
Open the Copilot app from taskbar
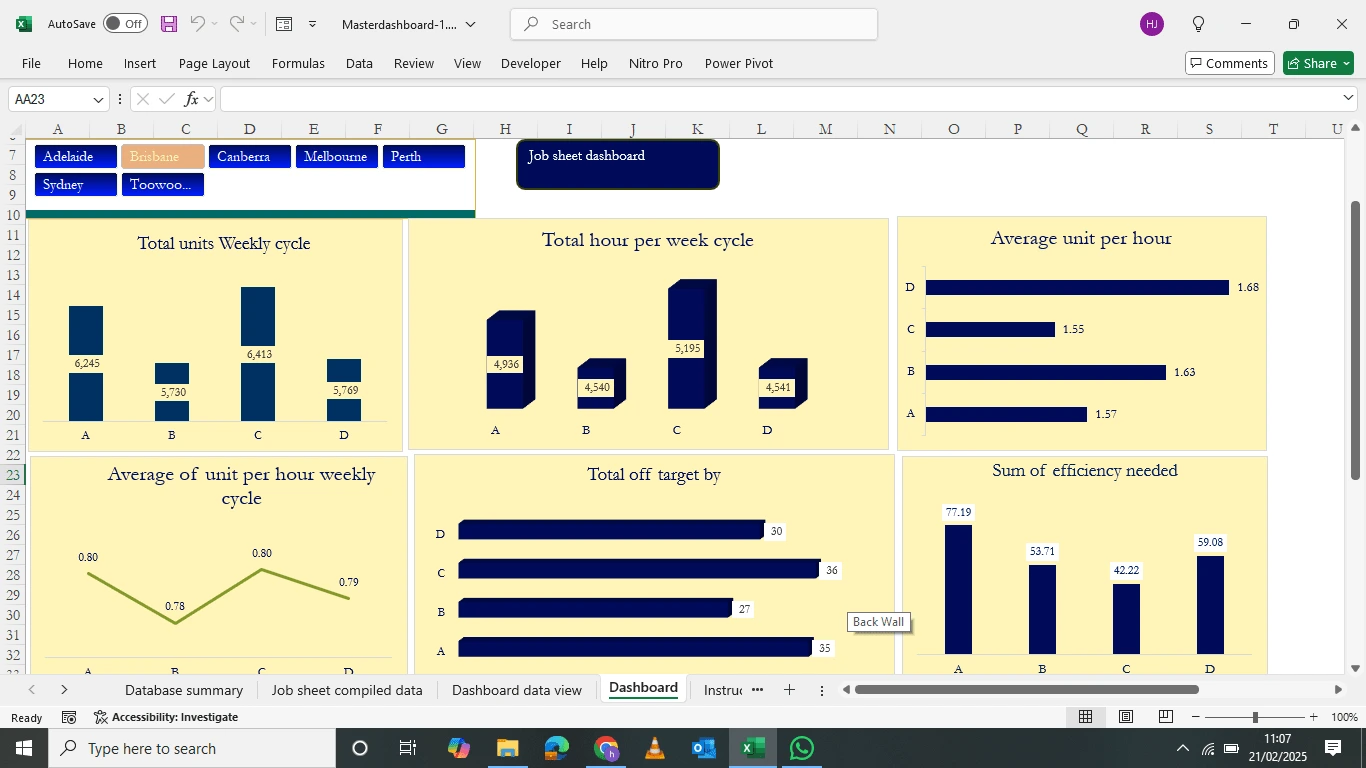[459, 748]
